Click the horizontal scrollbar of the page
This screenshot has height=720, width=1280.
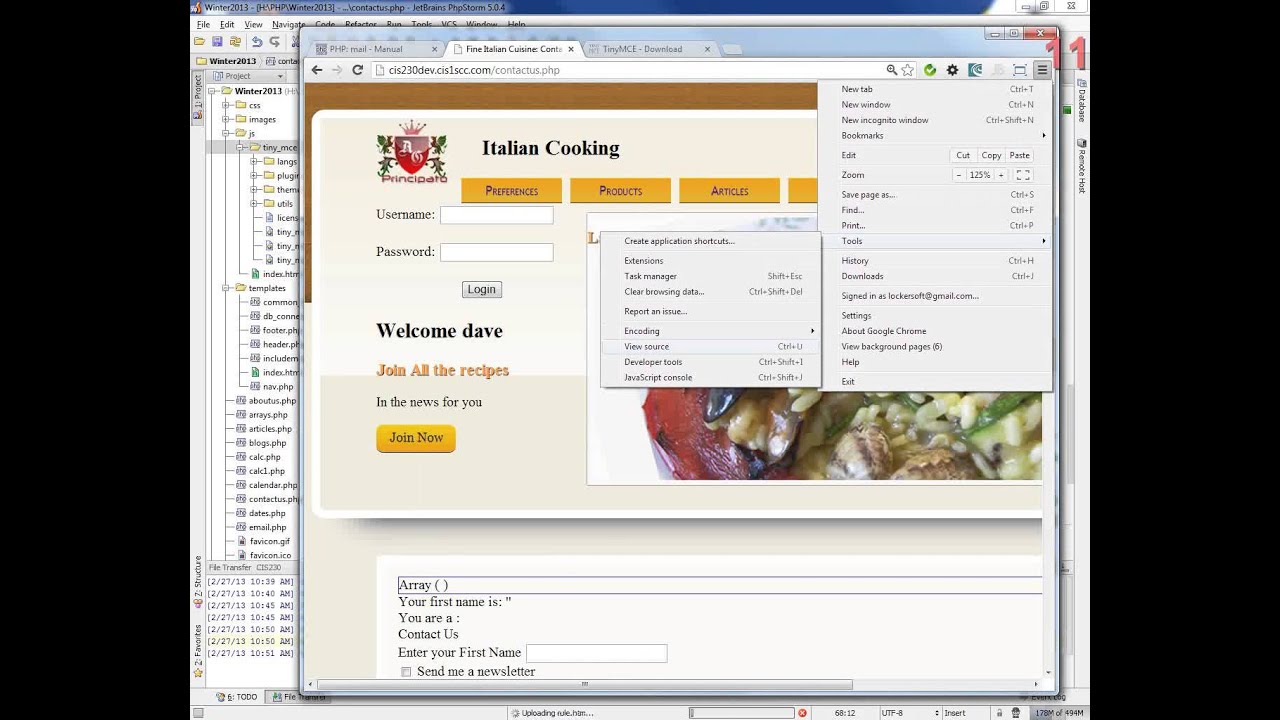(x=585, y=685)
